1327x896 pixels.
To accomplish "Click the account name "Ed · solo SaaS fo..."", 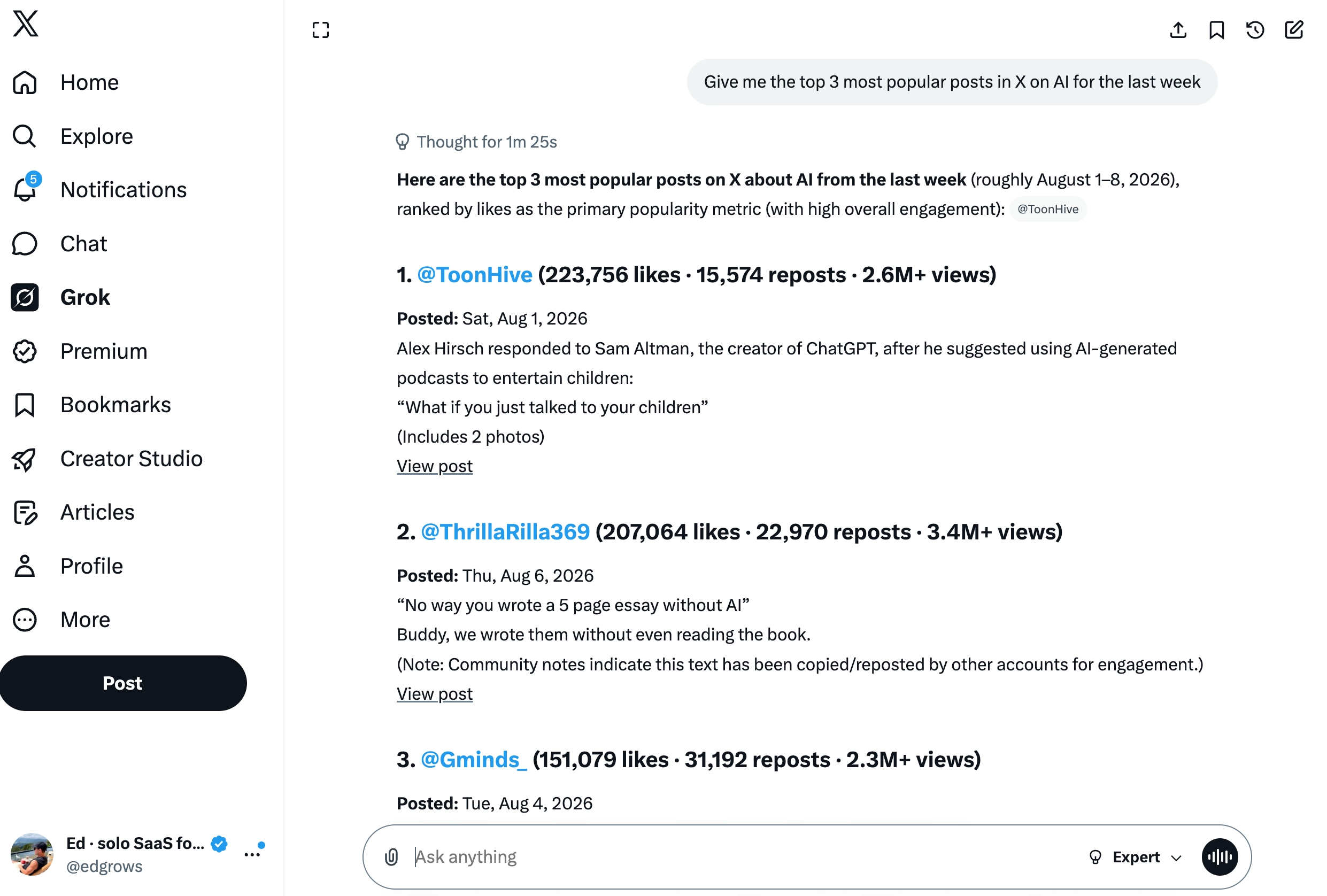I will [x=135, y=843].
